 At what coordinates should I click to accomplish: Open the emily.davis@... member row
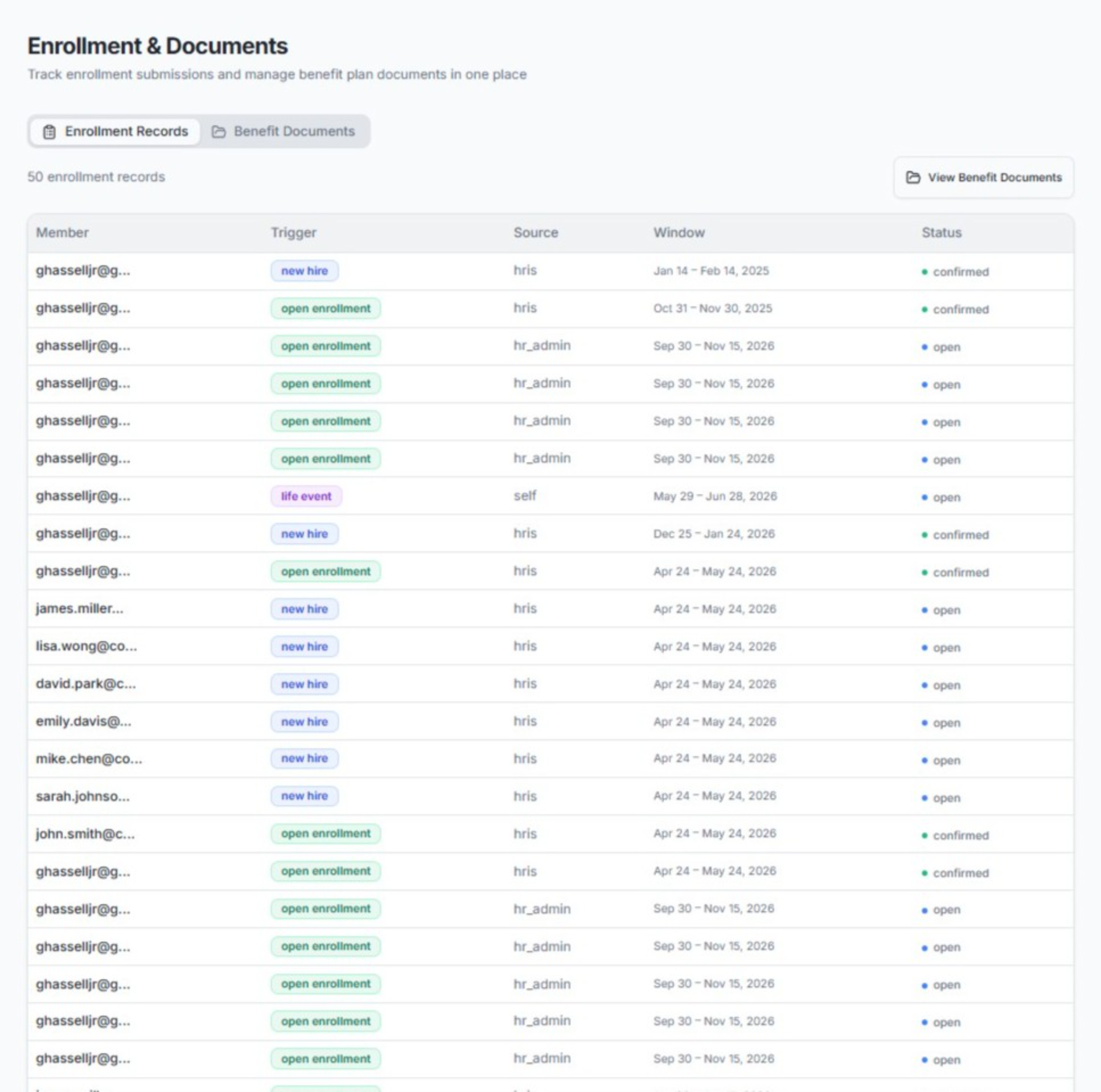pos(550,721)
